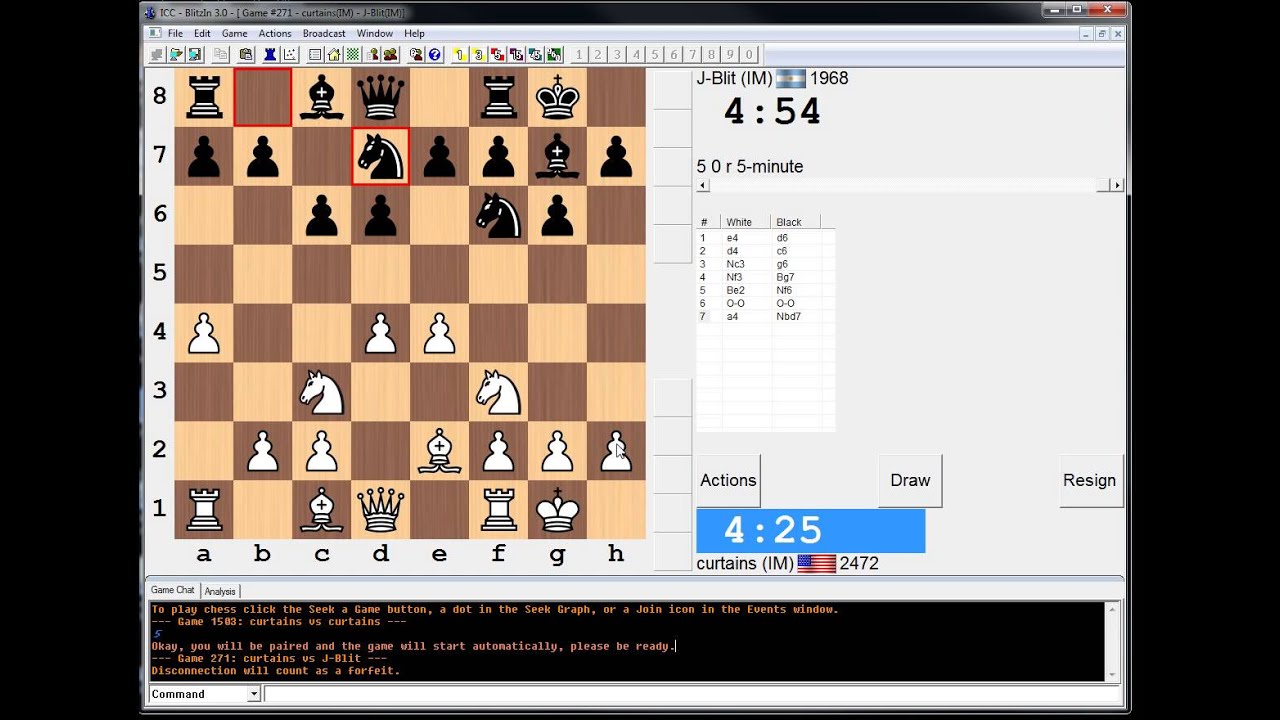Click the numbered 5 toolbar button

[x=655, y=55]
